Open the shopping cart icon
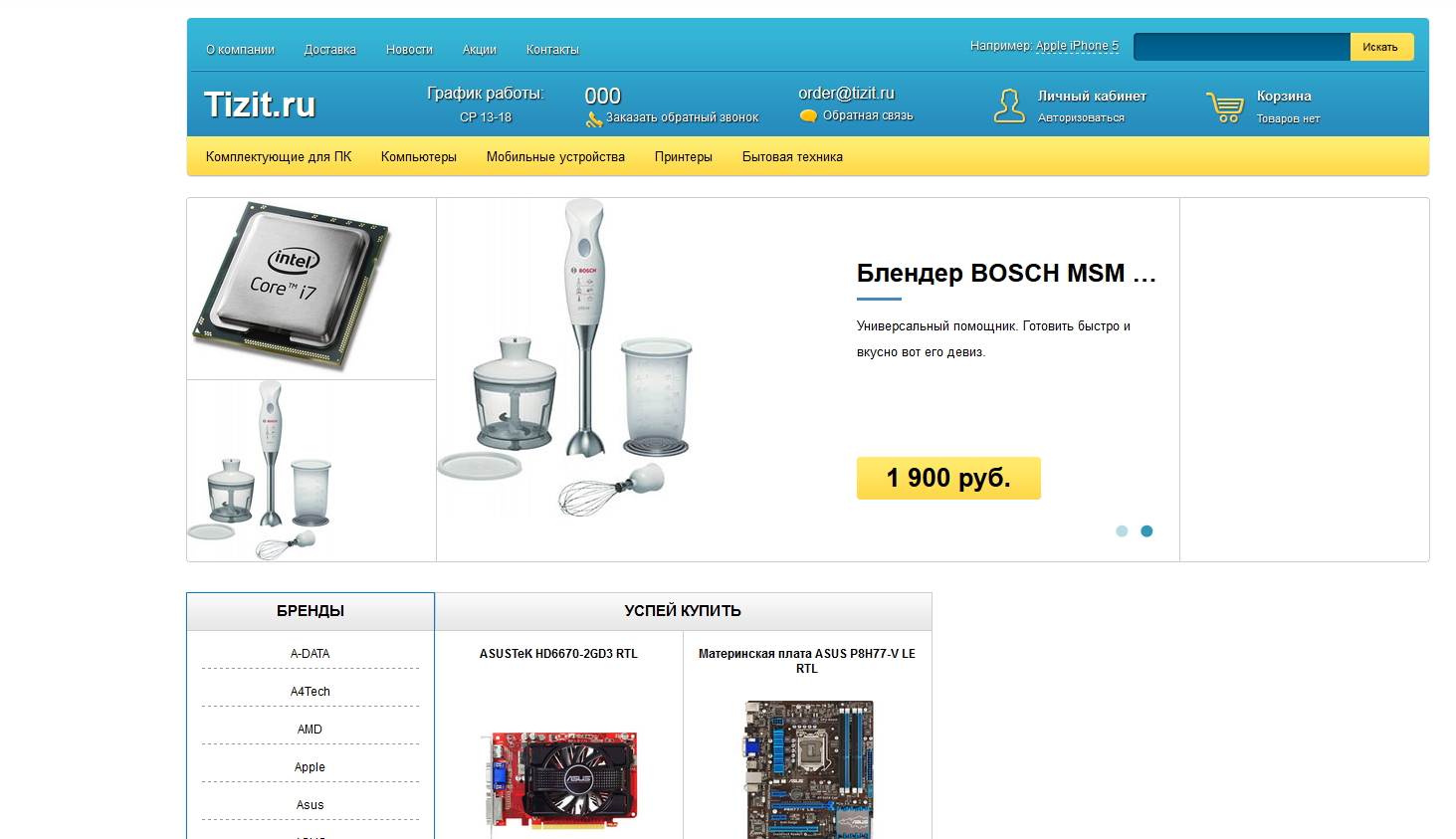This screenshot has width=1456, height=839. [x=1225, y=106]
